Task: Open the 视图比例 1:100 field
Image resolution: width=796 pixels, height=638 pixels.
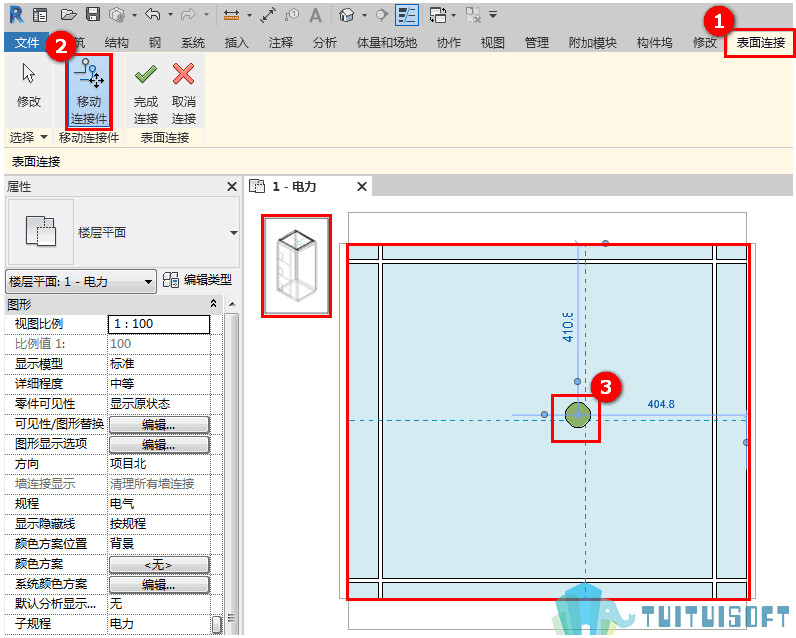Action: [x=159, y=324]
